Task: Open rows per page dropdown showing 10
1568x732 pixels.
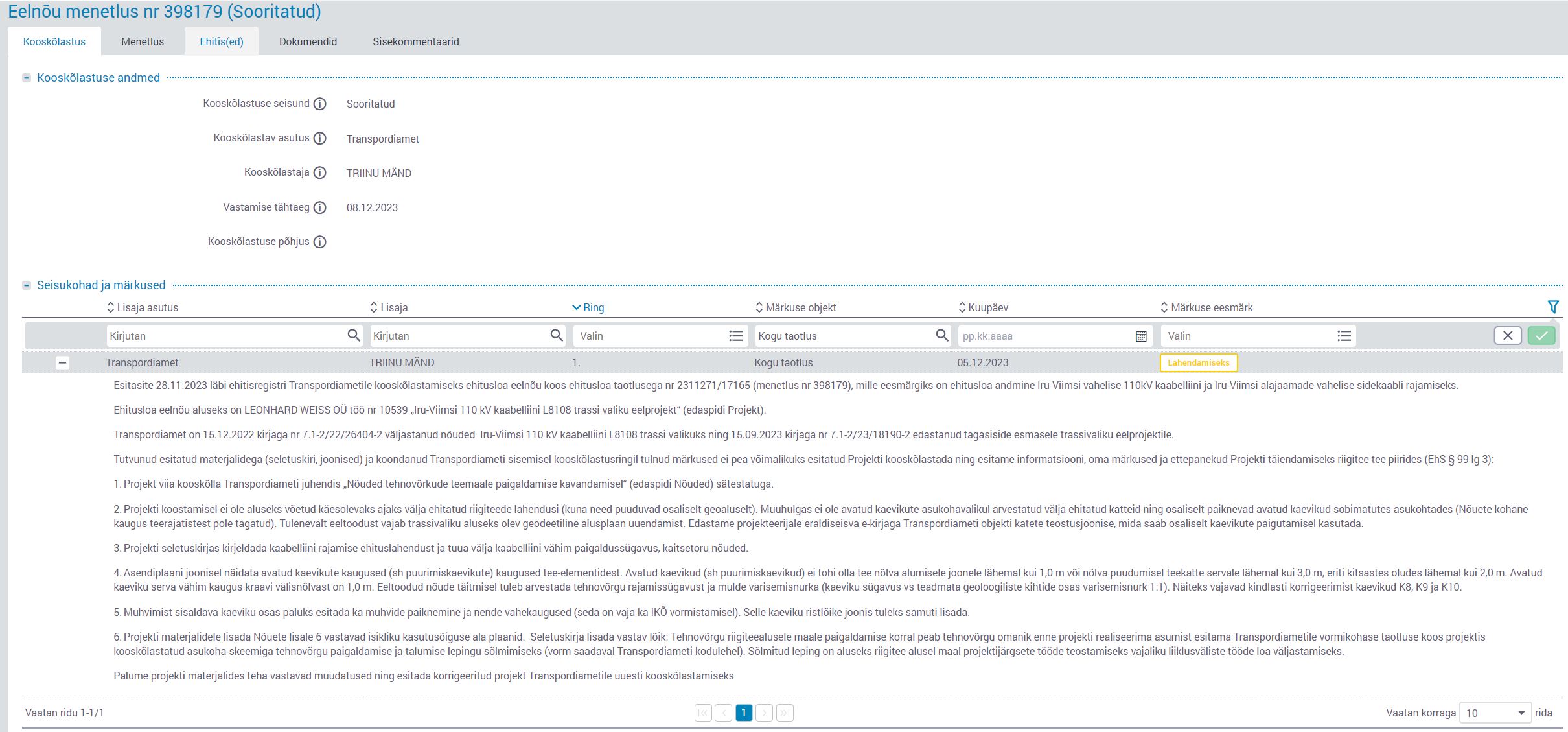Action: 1495,713
